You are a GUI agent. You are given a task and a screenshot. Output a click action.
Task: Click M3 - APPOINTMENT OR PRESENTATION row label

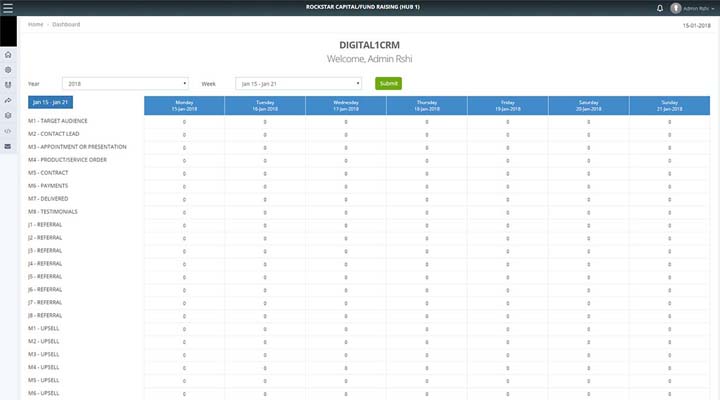[77, 147]
